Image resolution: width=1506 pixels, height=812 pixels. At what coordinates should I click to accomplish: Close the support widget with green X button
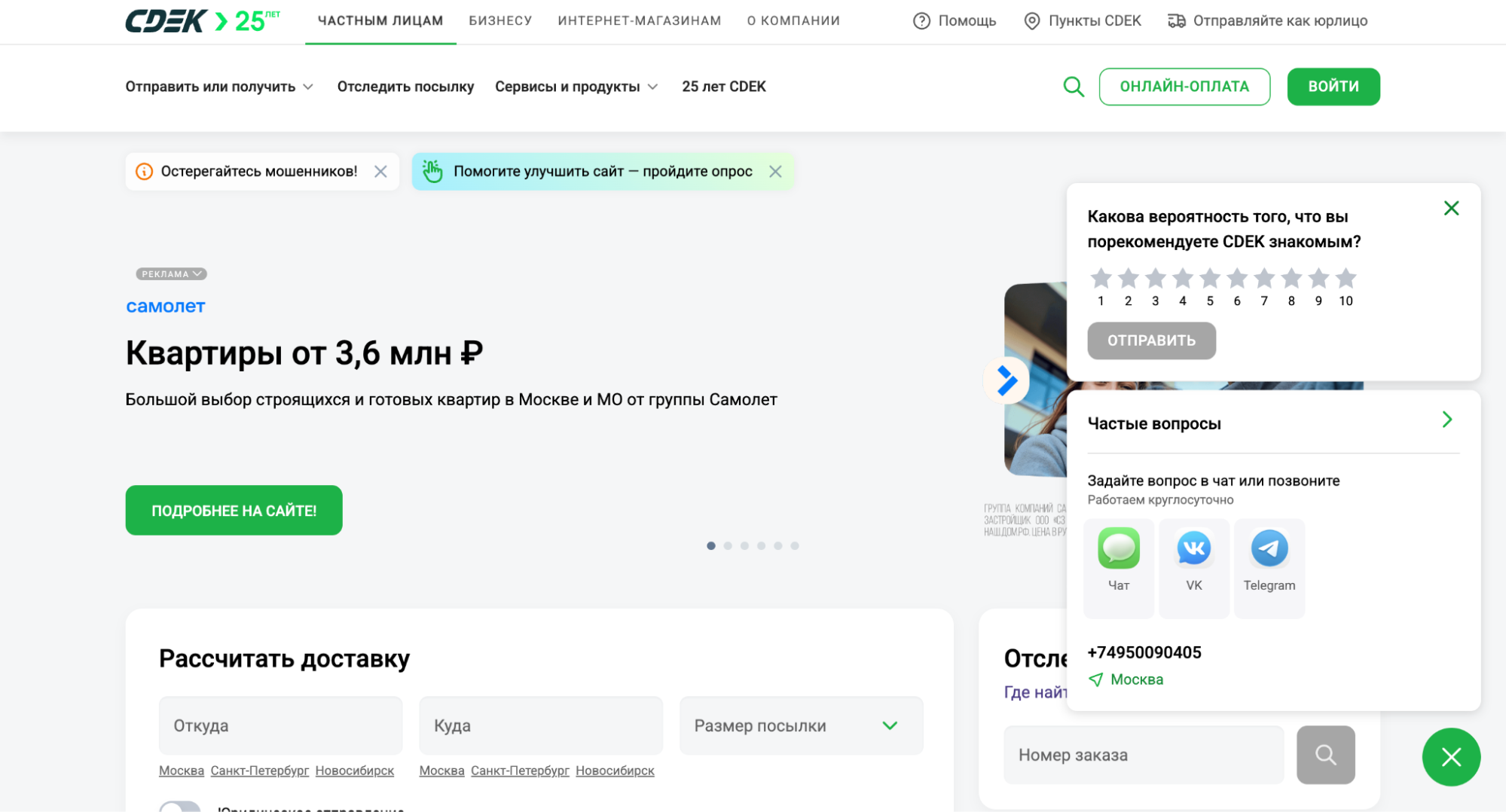(1451, 757)
